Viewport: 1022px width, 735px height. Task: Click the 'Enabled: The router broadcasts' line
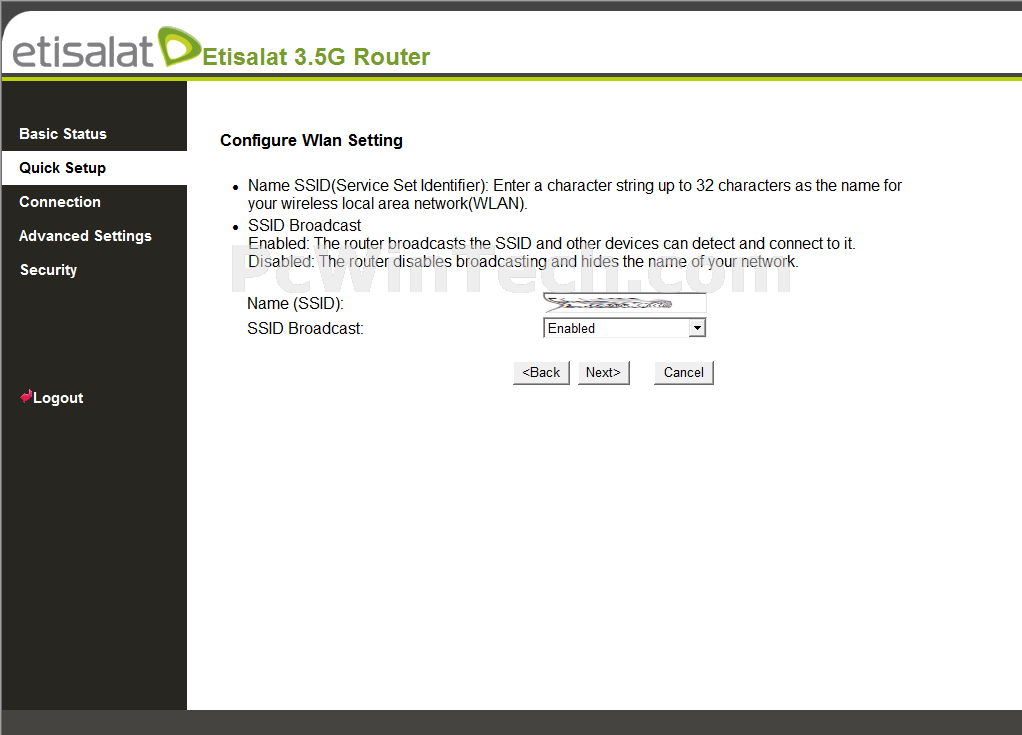tap(551, 244)
